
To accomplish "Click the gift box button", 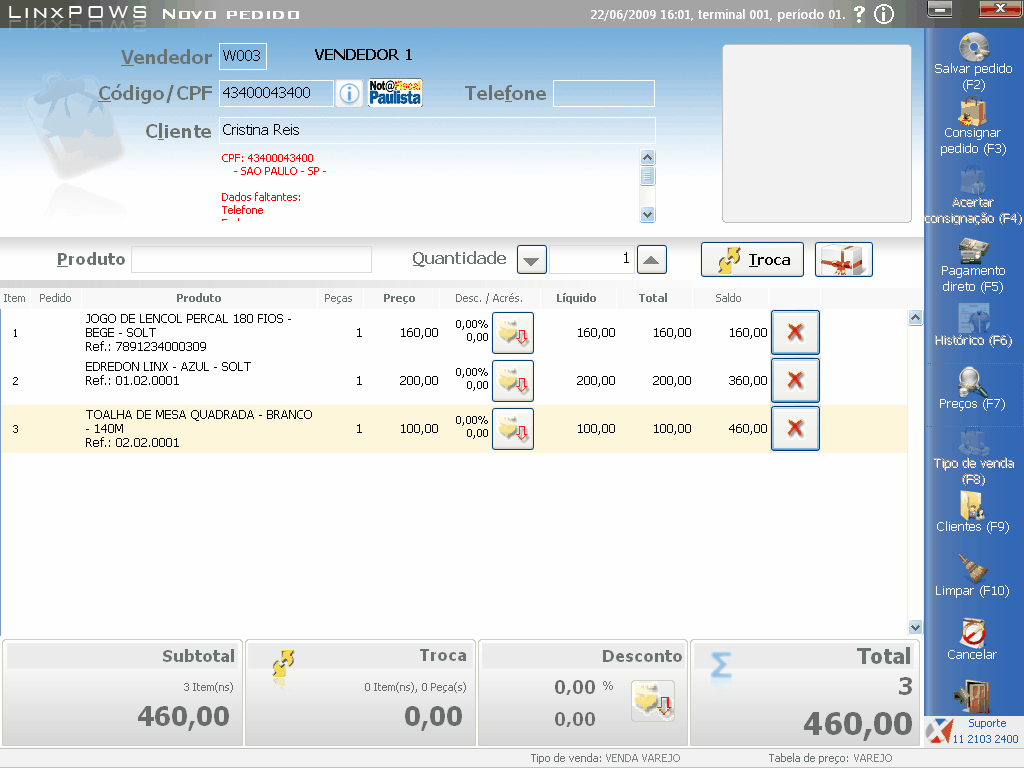I will [x=843, y=259].
